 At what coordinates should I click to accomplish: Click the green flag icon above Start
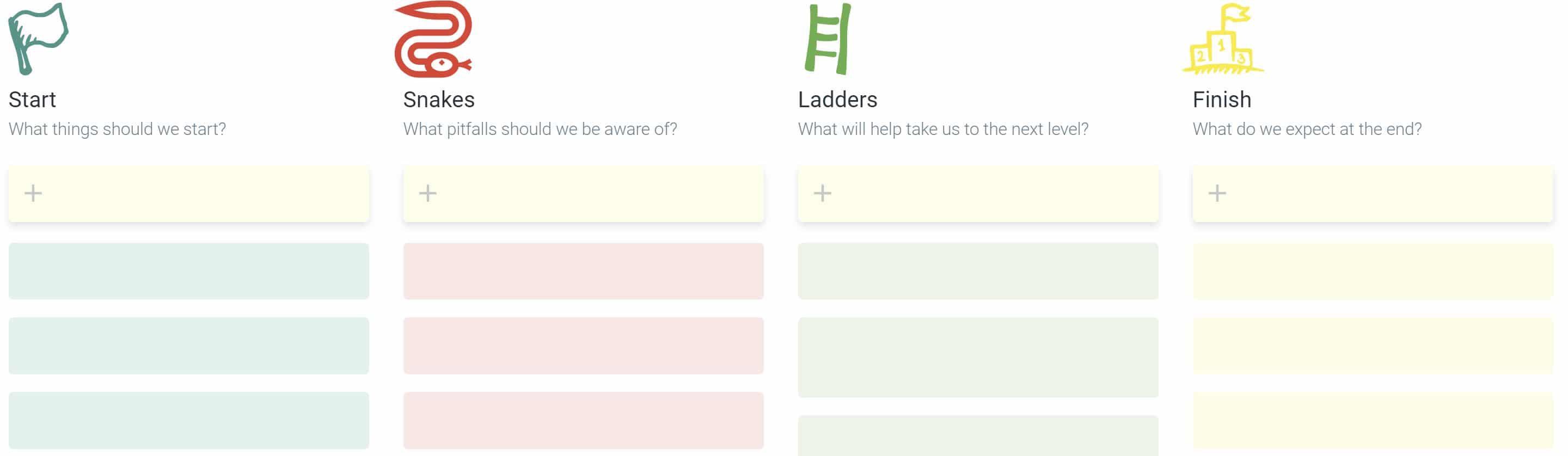(x=36, y=36)
